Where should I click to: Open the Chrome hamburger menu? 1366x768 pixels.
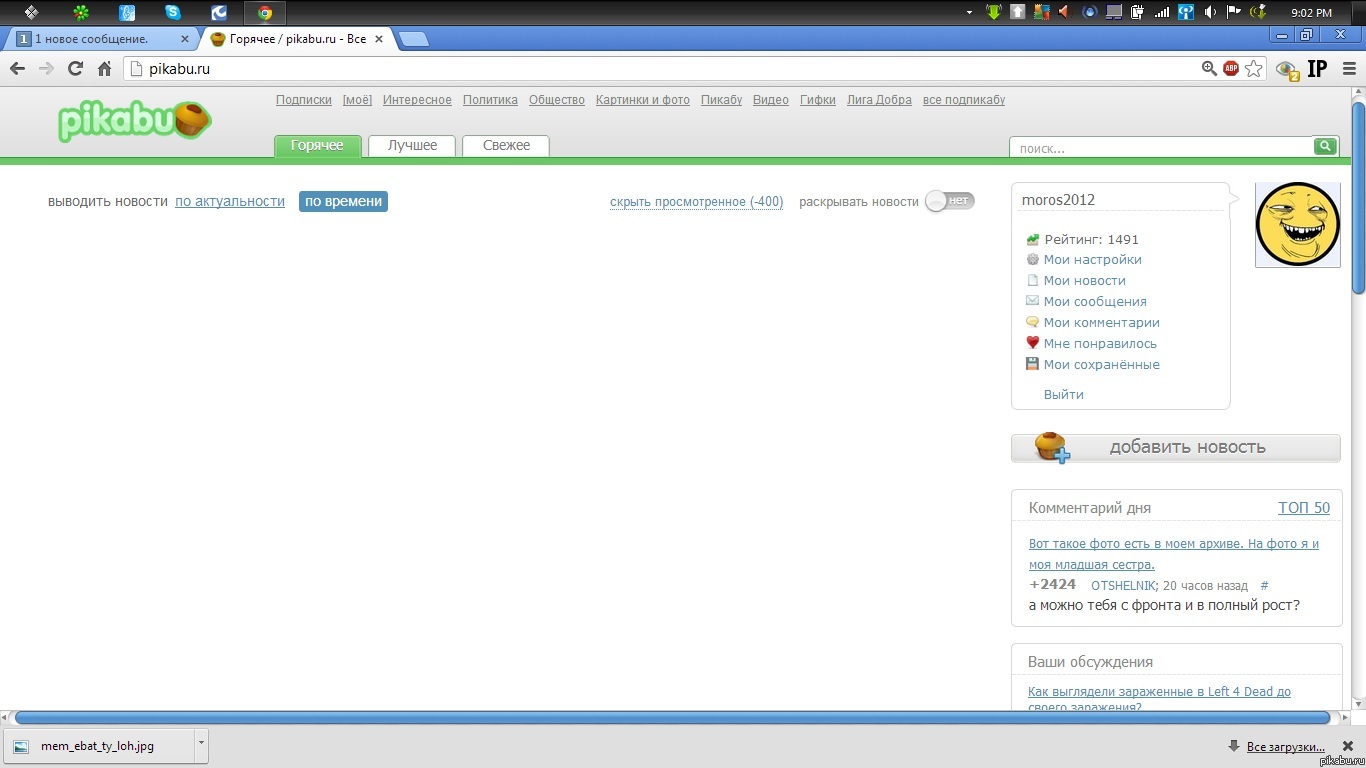[x=1349, y=69]
